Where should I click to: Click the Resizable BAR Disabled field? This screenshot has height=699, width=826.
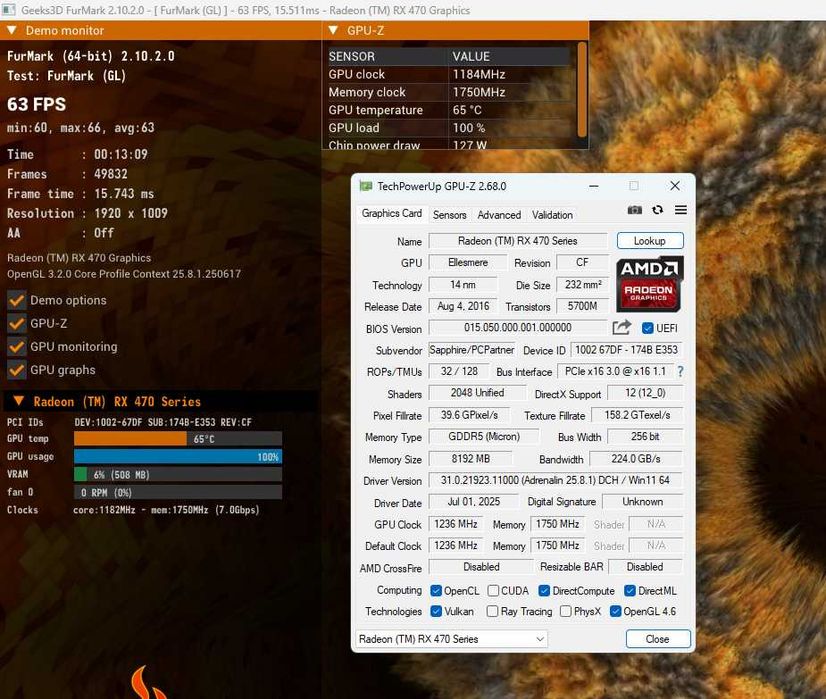click(645, 567)
